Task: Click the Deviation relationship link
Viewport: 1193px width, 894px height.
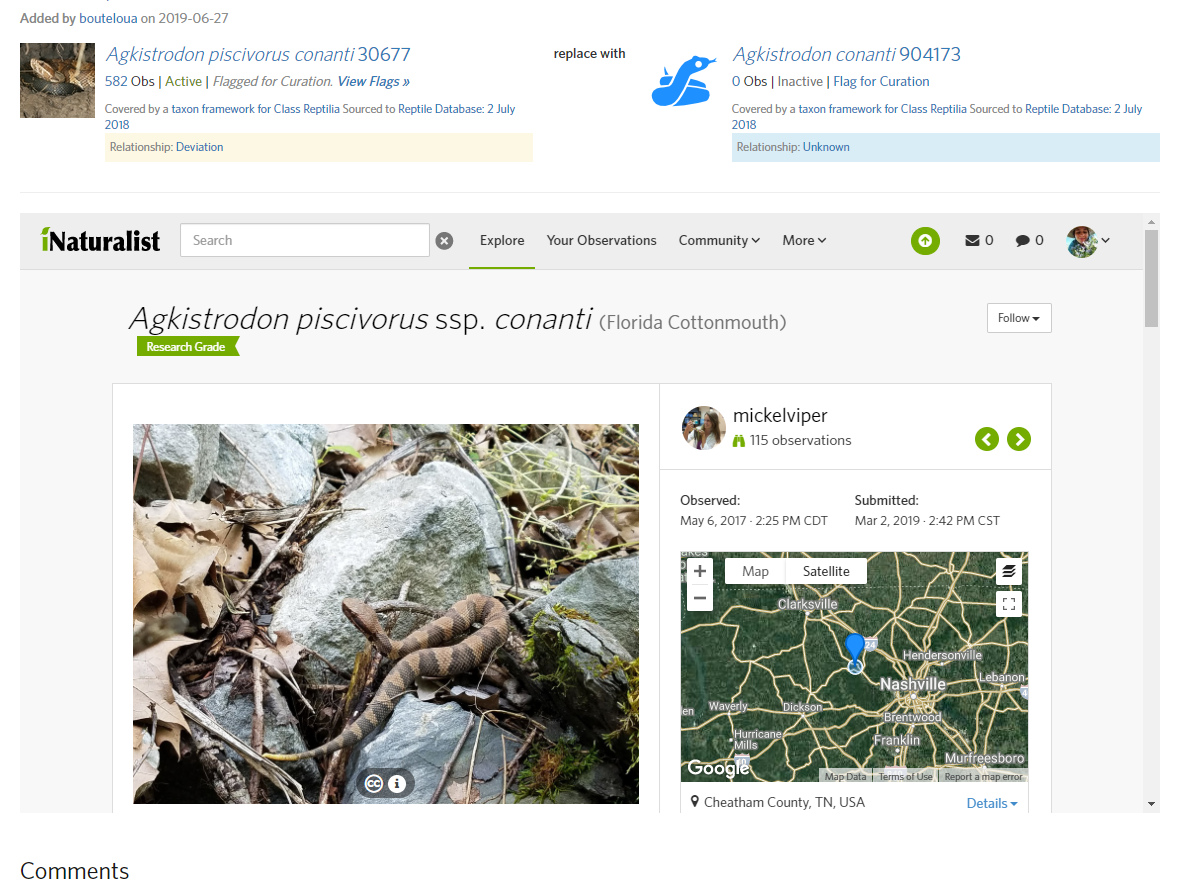Action: click(x=199, y=147)
